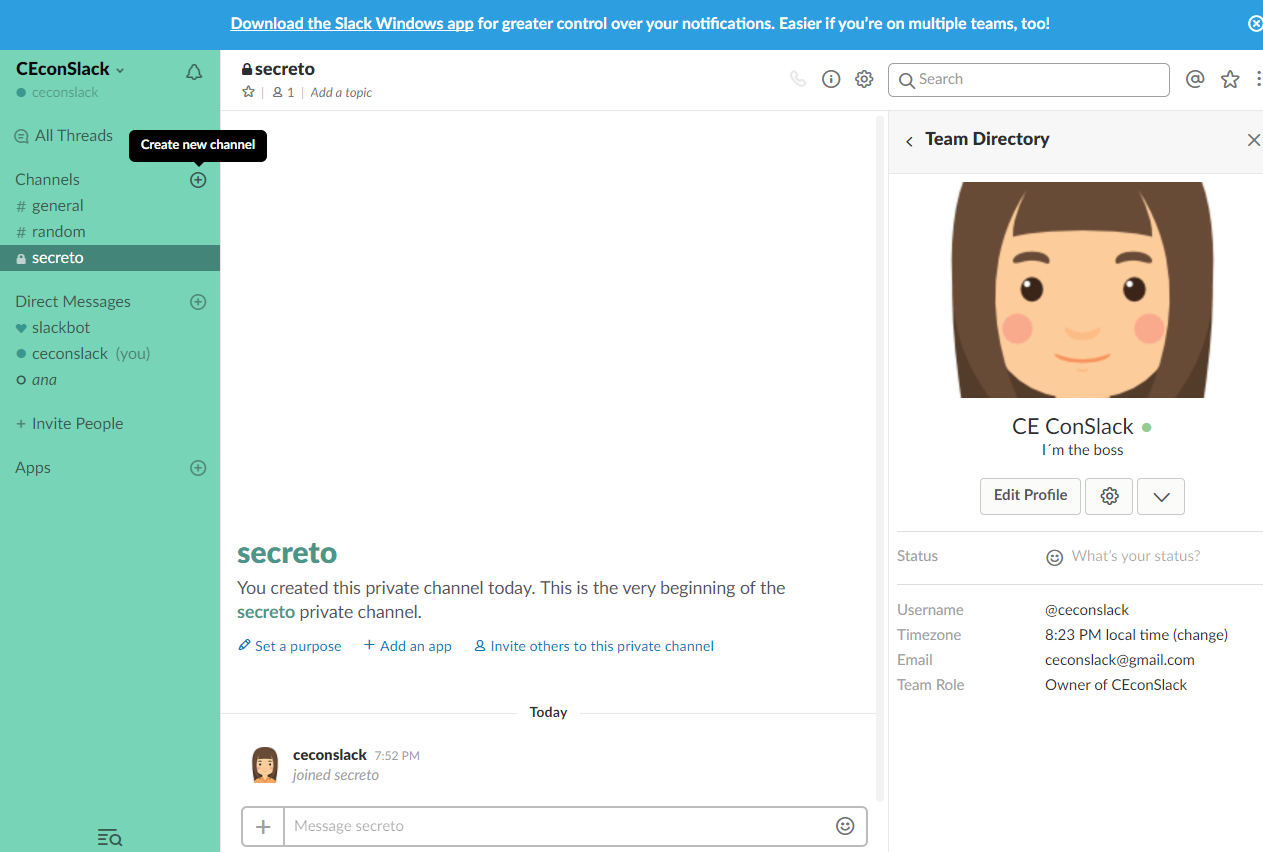The height and width of the screenshot is (852, 1263).
Task: Dismiss the Slack Windows app banner
Action: pos(1255,23)
